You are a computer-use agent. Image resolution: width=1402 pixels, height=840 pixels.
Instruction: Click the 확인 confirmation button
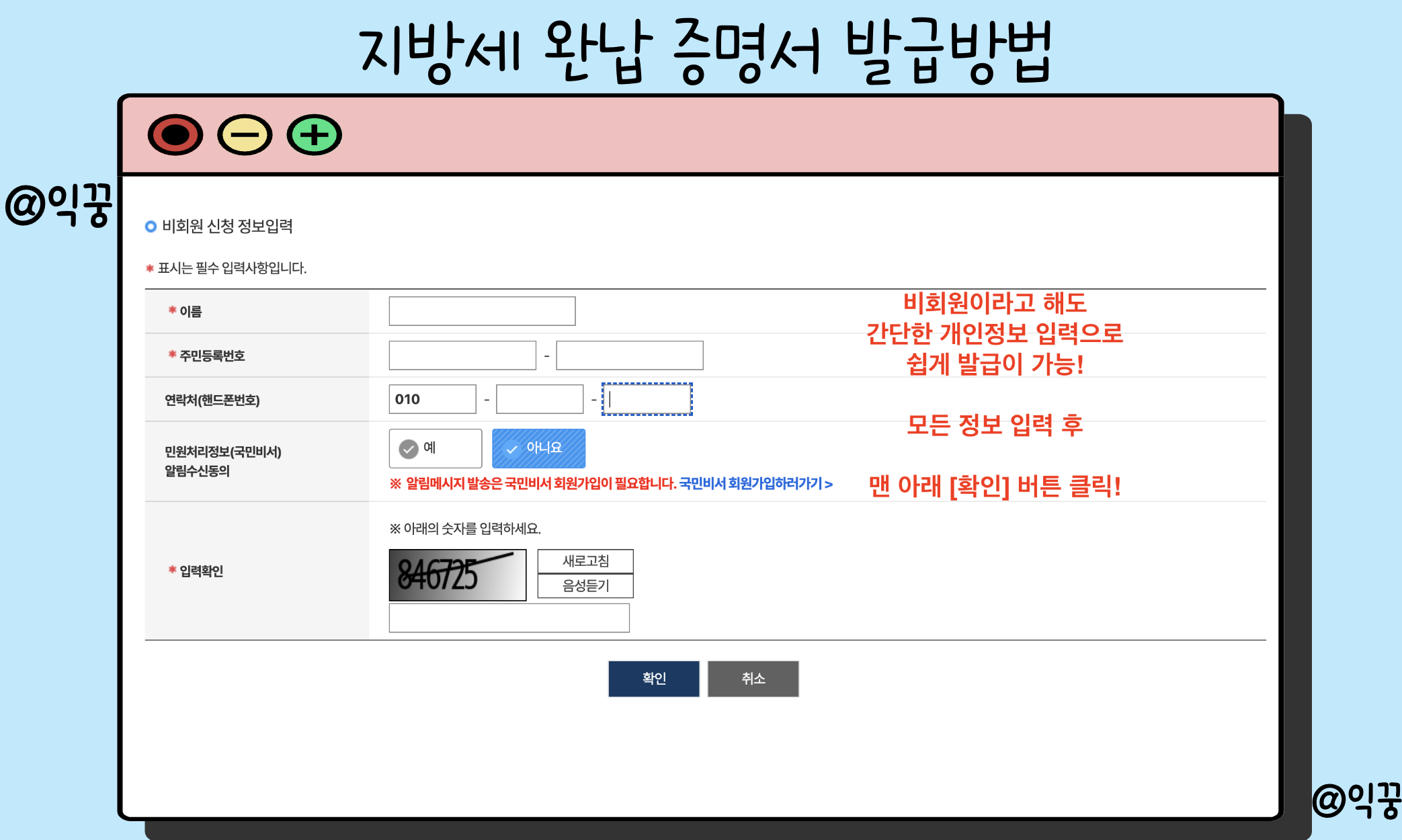point(653,679)
